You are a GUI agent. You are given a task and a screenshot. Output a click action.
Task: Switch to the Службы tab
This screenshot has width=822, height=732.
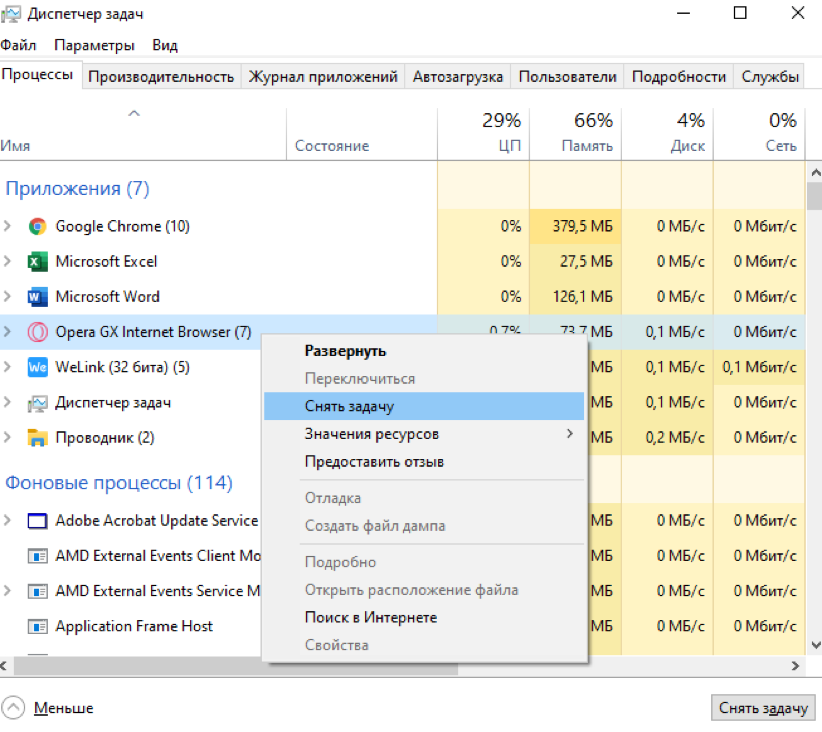coord(770,77)
